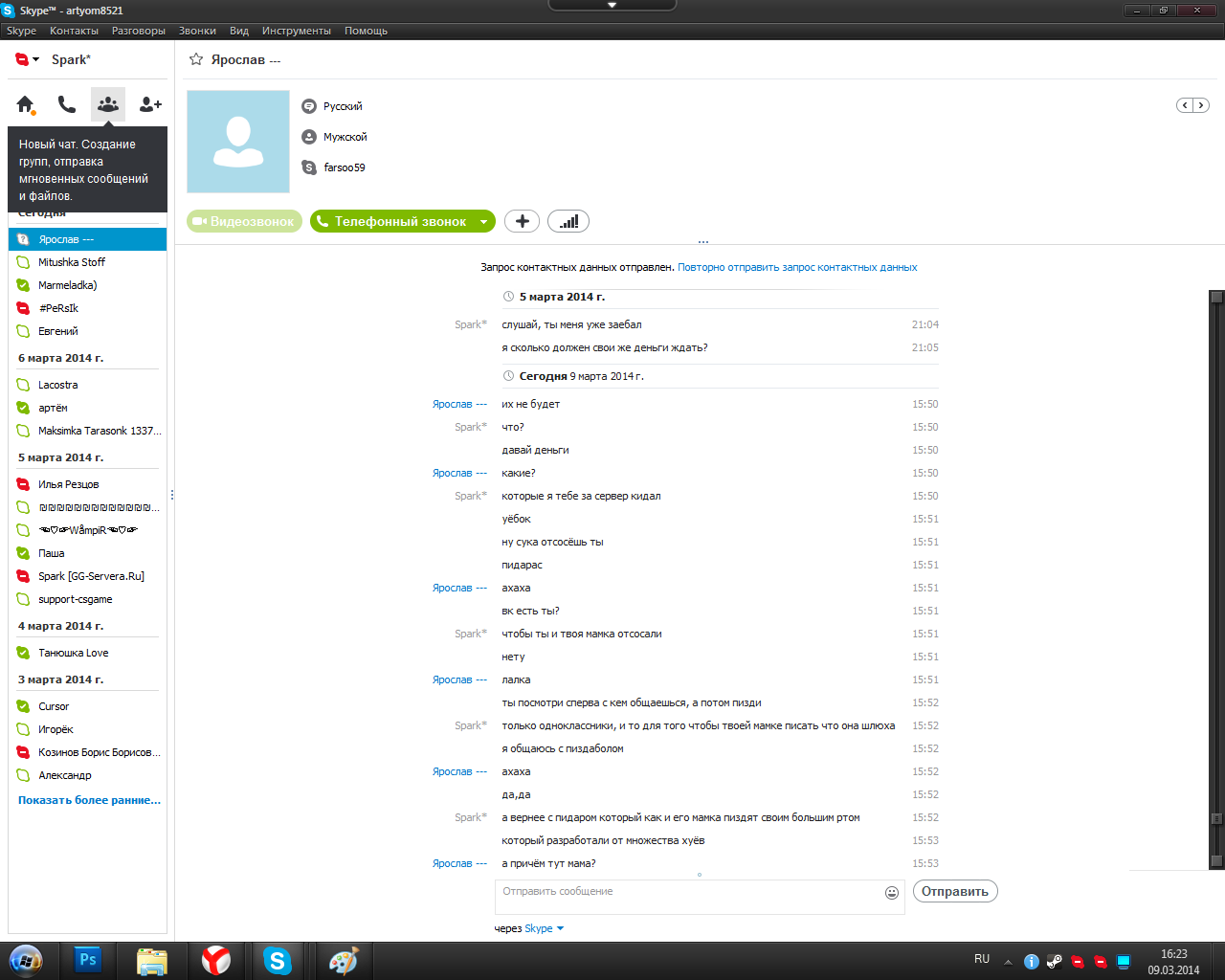
Task: Click the chat window vertical scrollbar
Action: tap(1216, 579)
